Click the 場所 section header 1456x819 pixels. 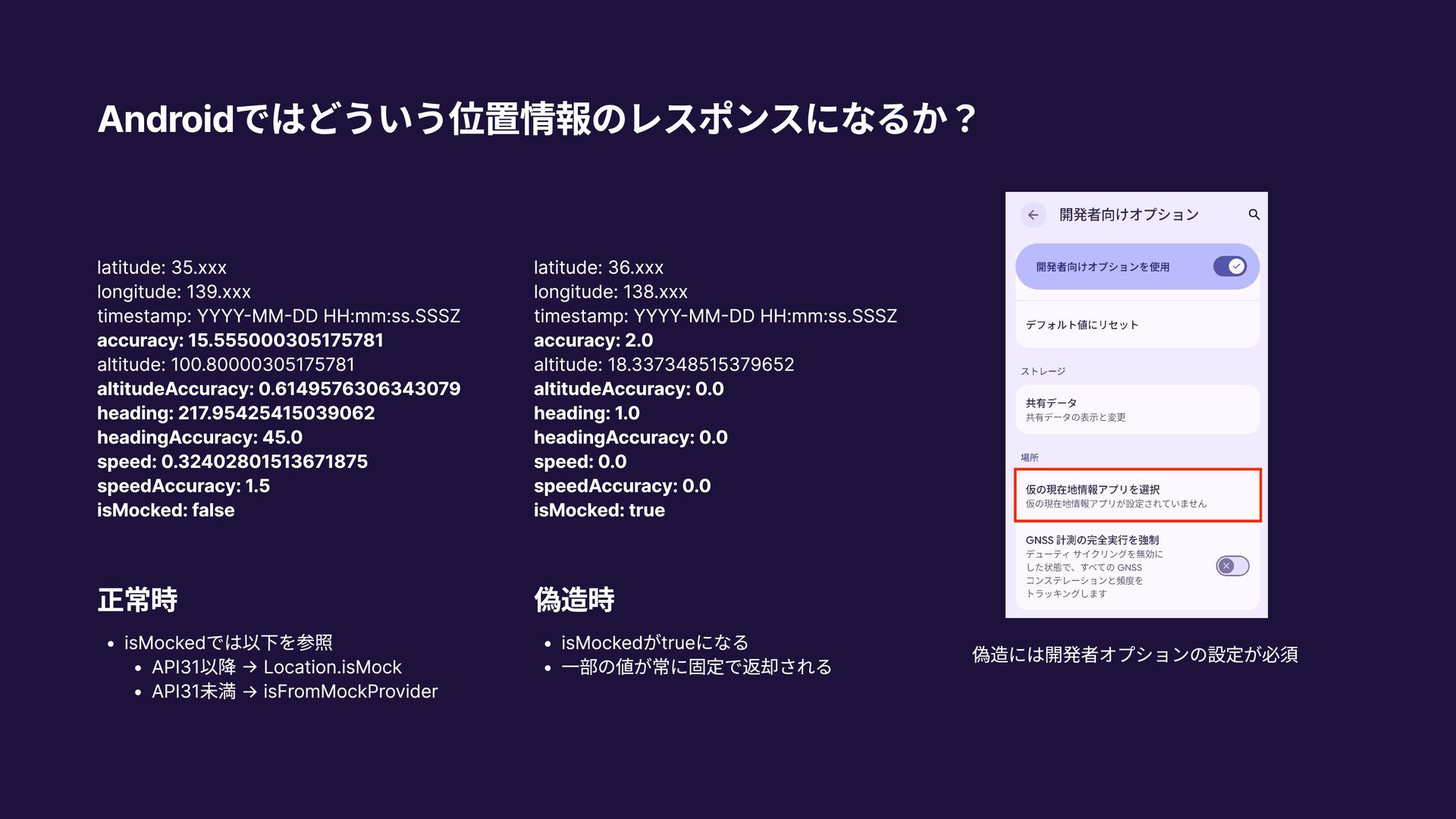pyautogui.click(x=1029, y=457)
